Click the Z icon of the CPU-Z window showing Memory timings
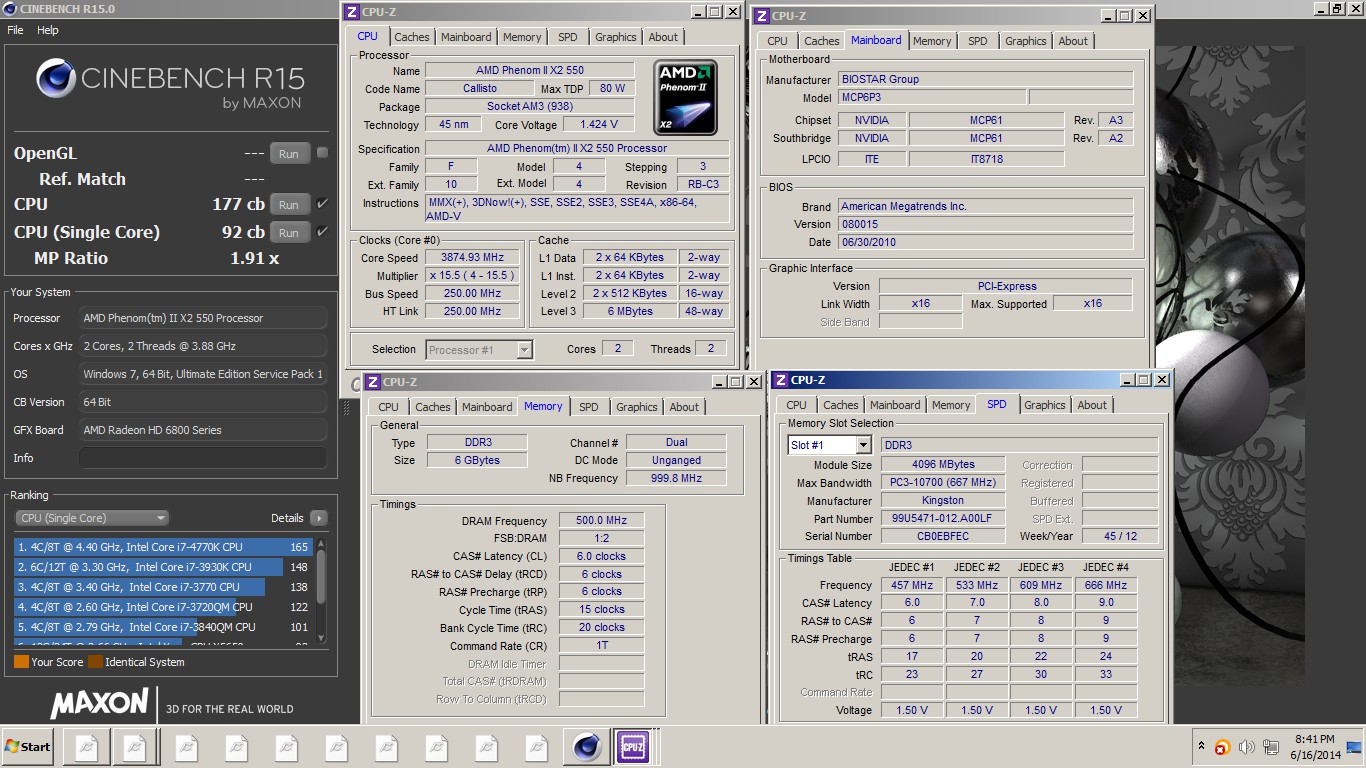This screenshot has height=768, width=1366. pos(372,382)
